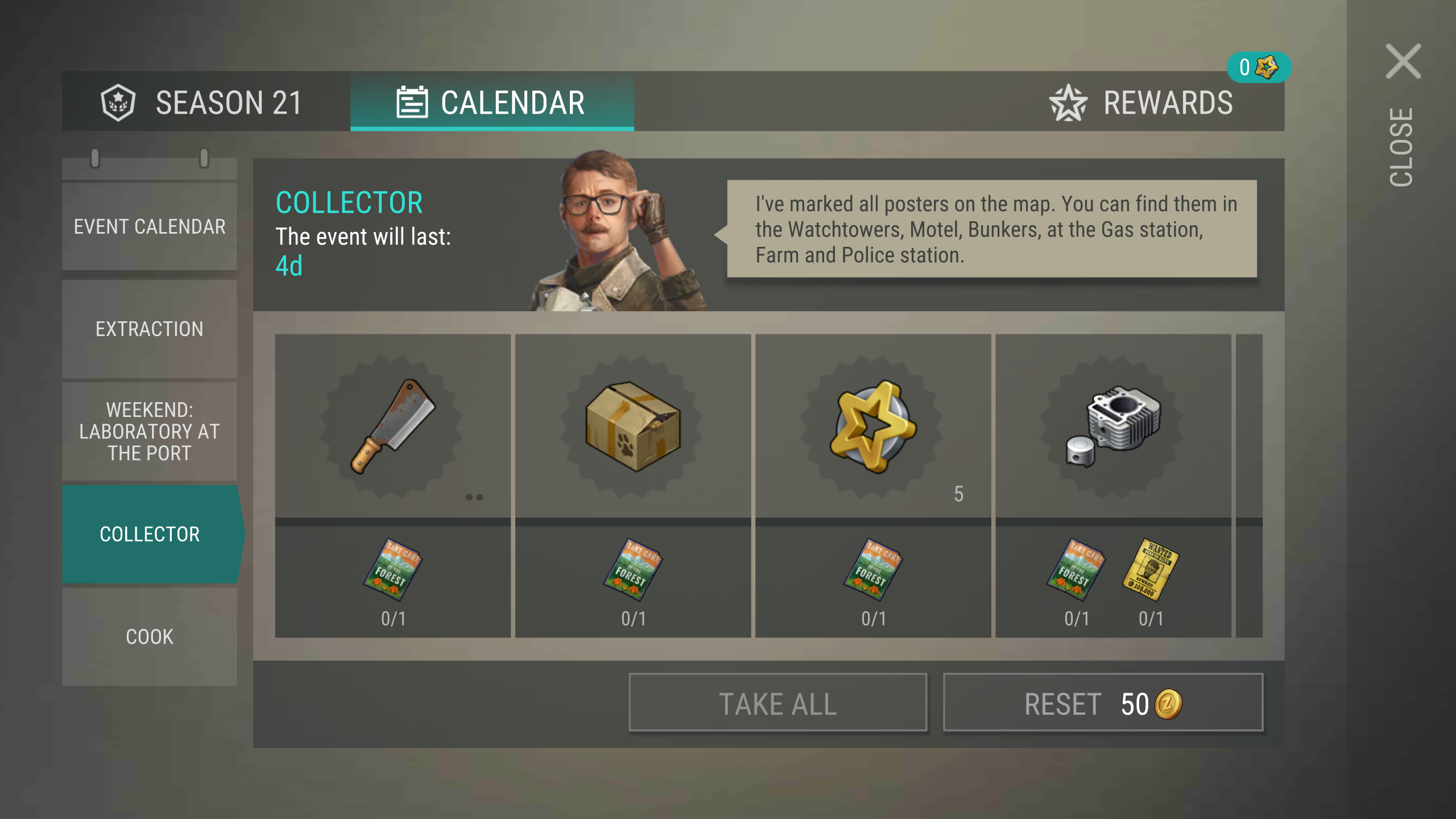Close the calendar window

pos(1403,114)
